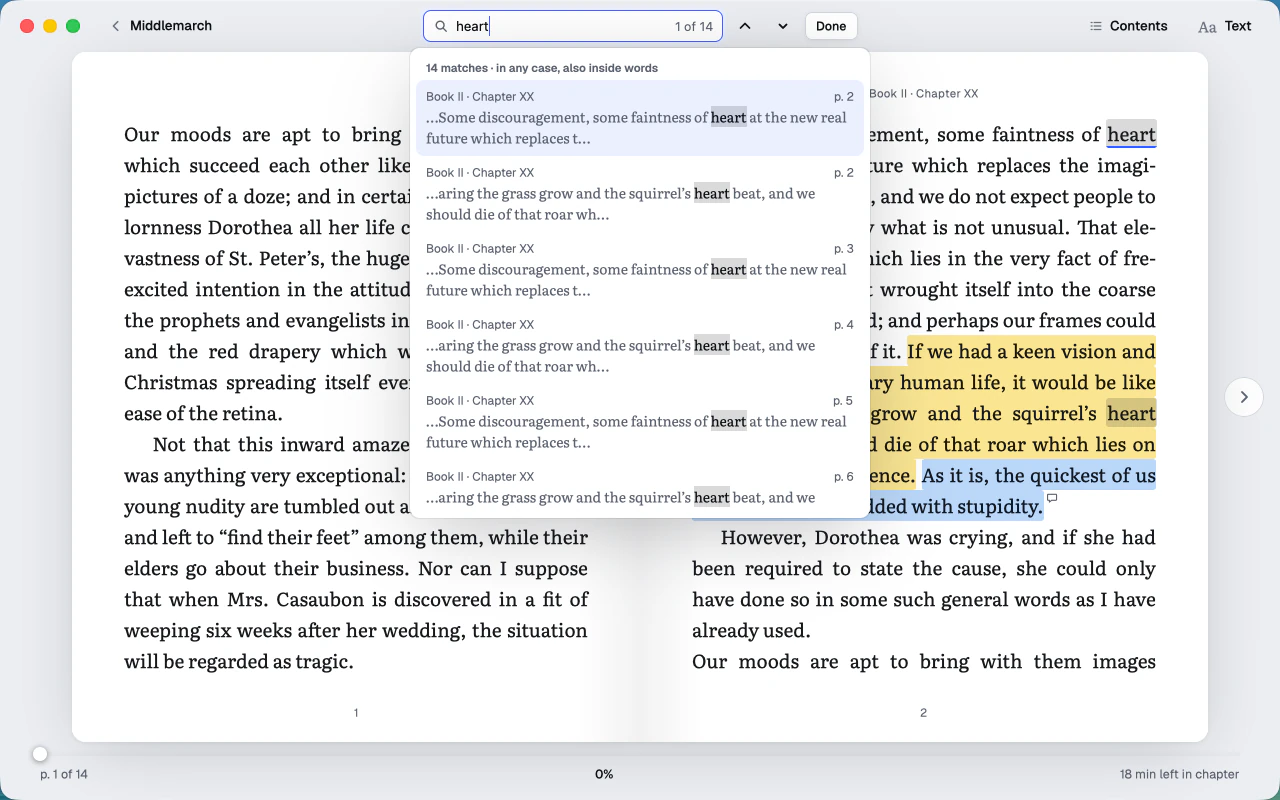Jump to previous match with up chevron
This screenshot has width=1280, height=800.
tap(745, 26)
